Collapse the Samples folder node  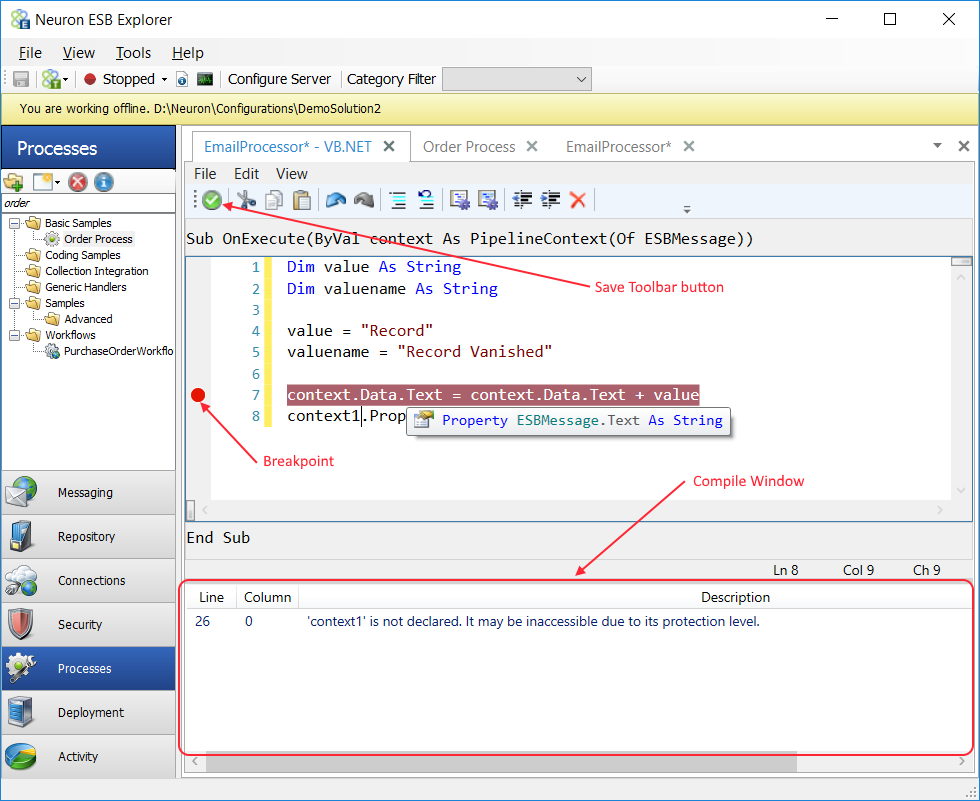(x=14, y=303)
